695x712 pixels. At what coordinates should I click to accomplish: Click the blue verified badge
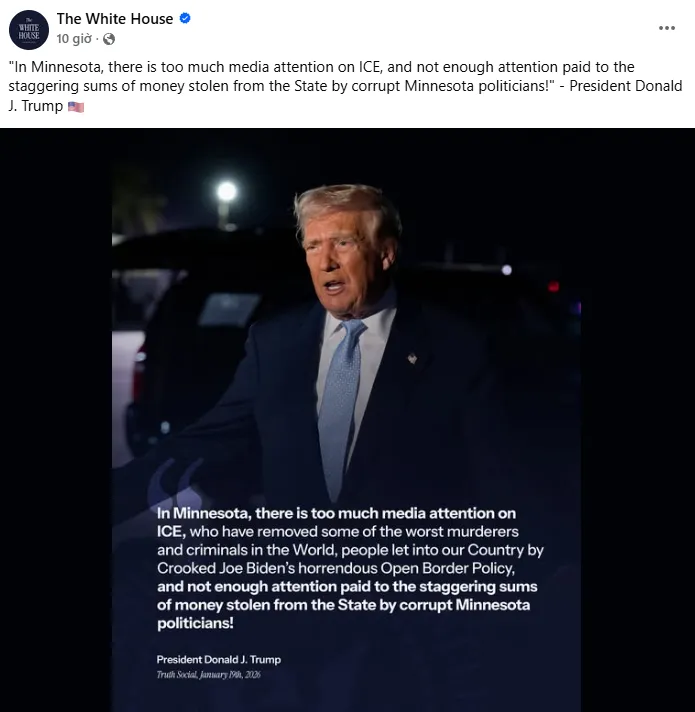click(x=185, y=19)
